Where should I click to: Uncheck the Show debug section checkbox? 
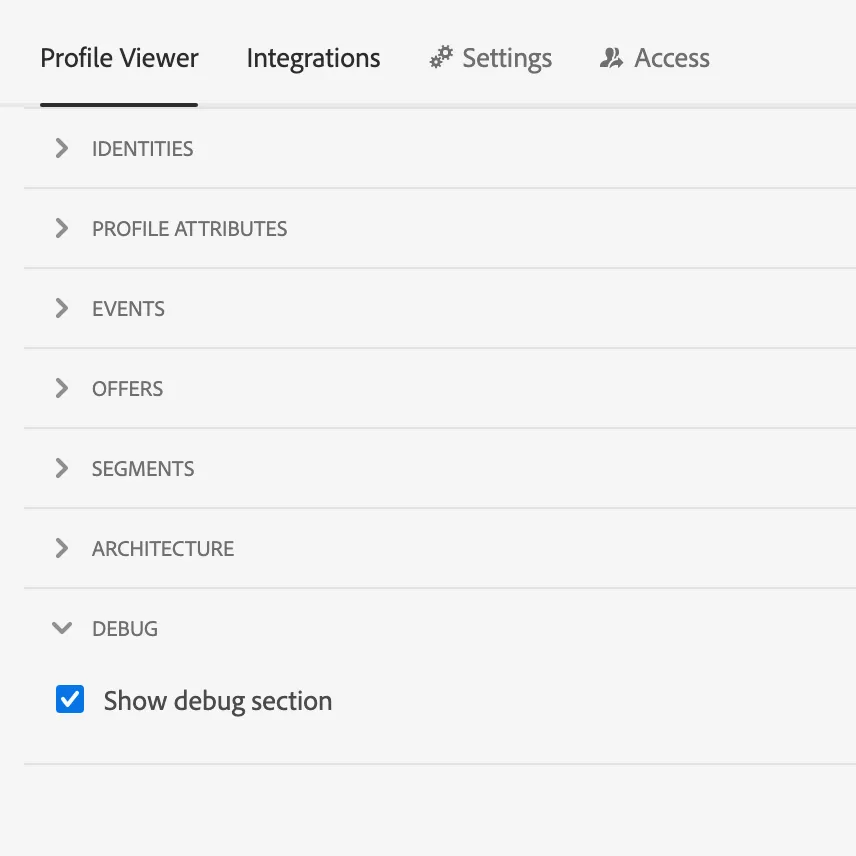coord(70,699)
